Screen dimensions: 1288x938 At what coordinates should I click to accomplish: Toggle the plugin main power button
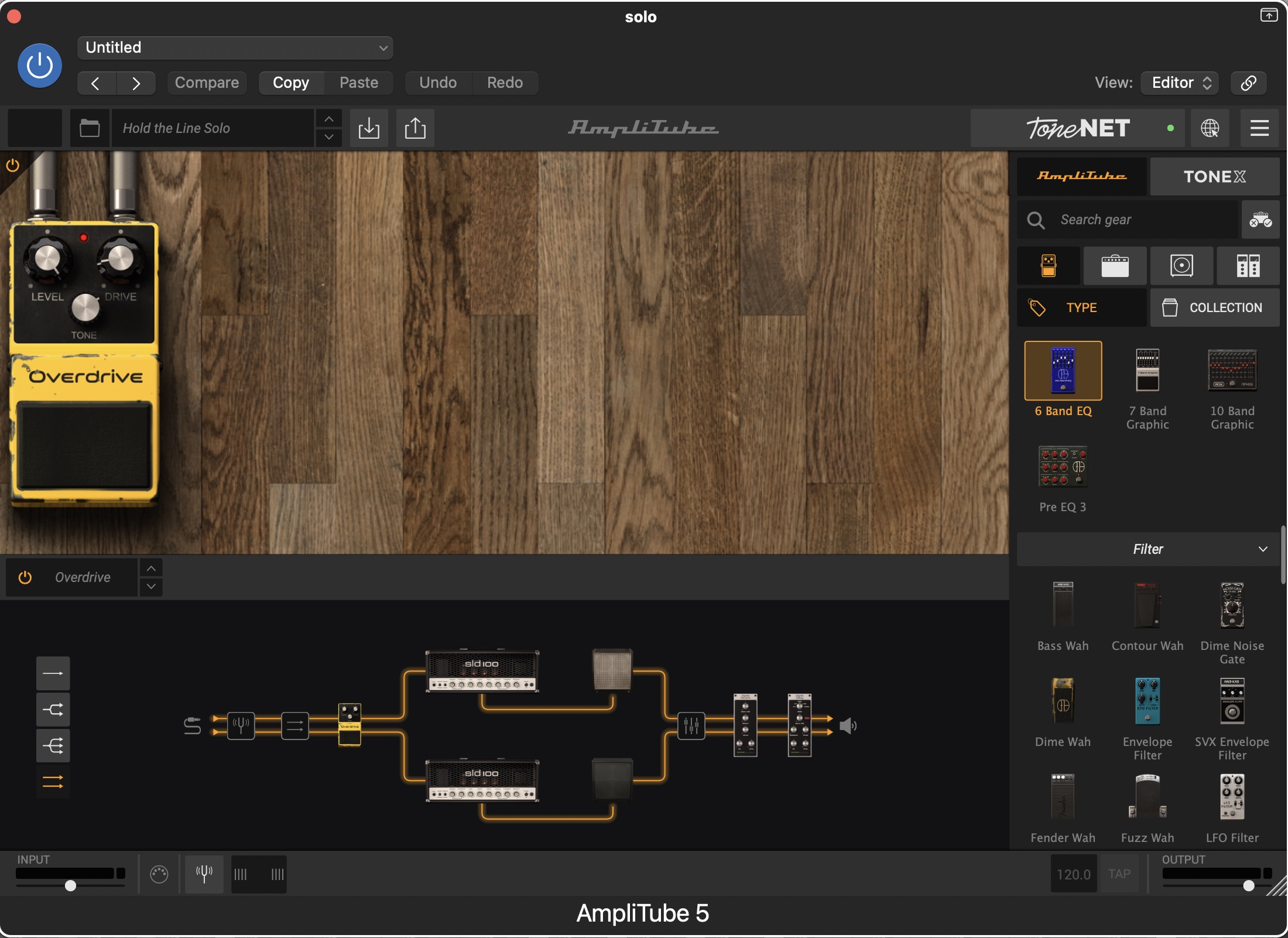click(x=40, y=66)
